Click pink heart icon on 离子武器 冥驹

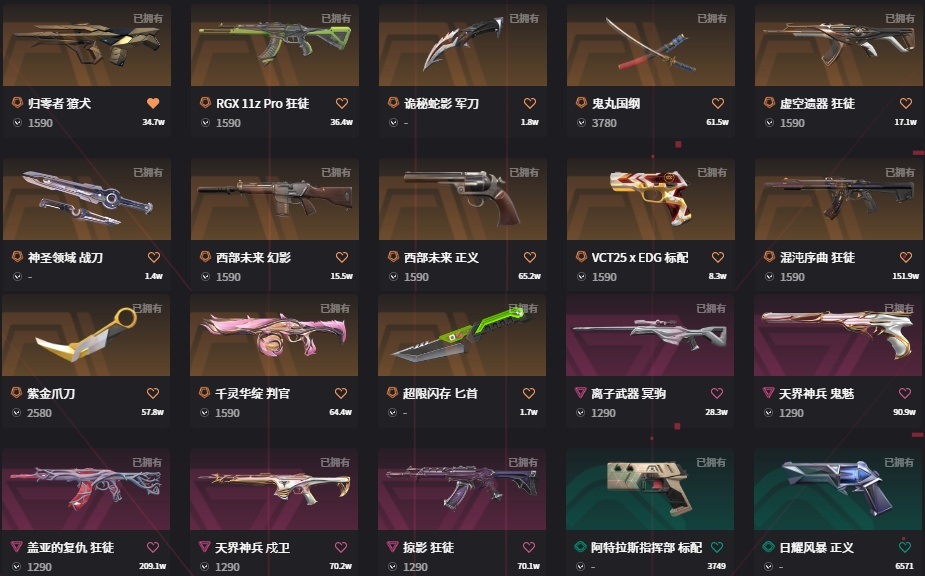(x=717, y=393)
